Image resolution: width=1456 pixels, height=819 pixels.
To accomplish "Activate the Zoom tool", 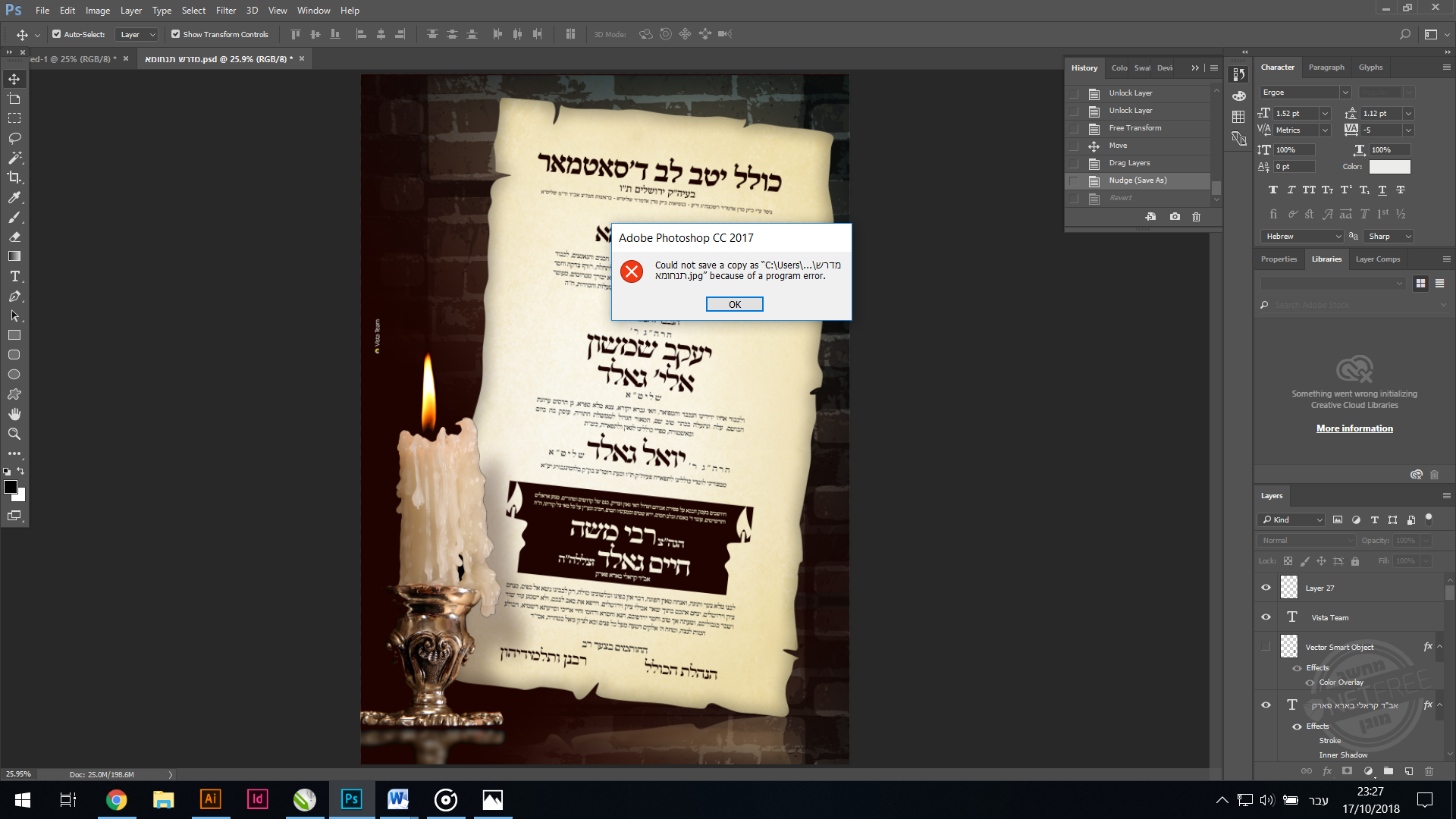I will point(14,434).
